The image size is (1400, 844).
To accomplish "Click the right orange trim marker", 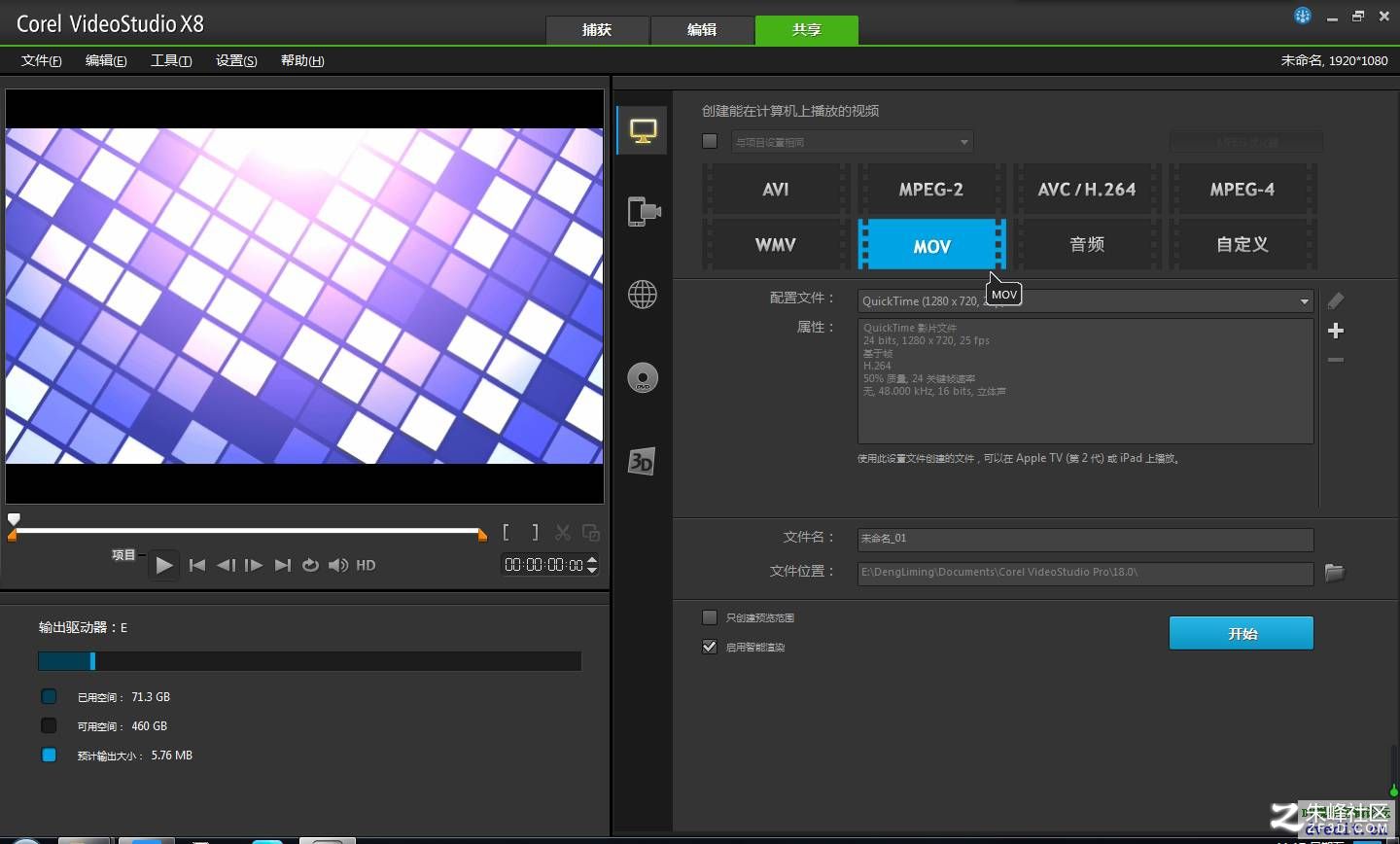I will pos(481,535).
